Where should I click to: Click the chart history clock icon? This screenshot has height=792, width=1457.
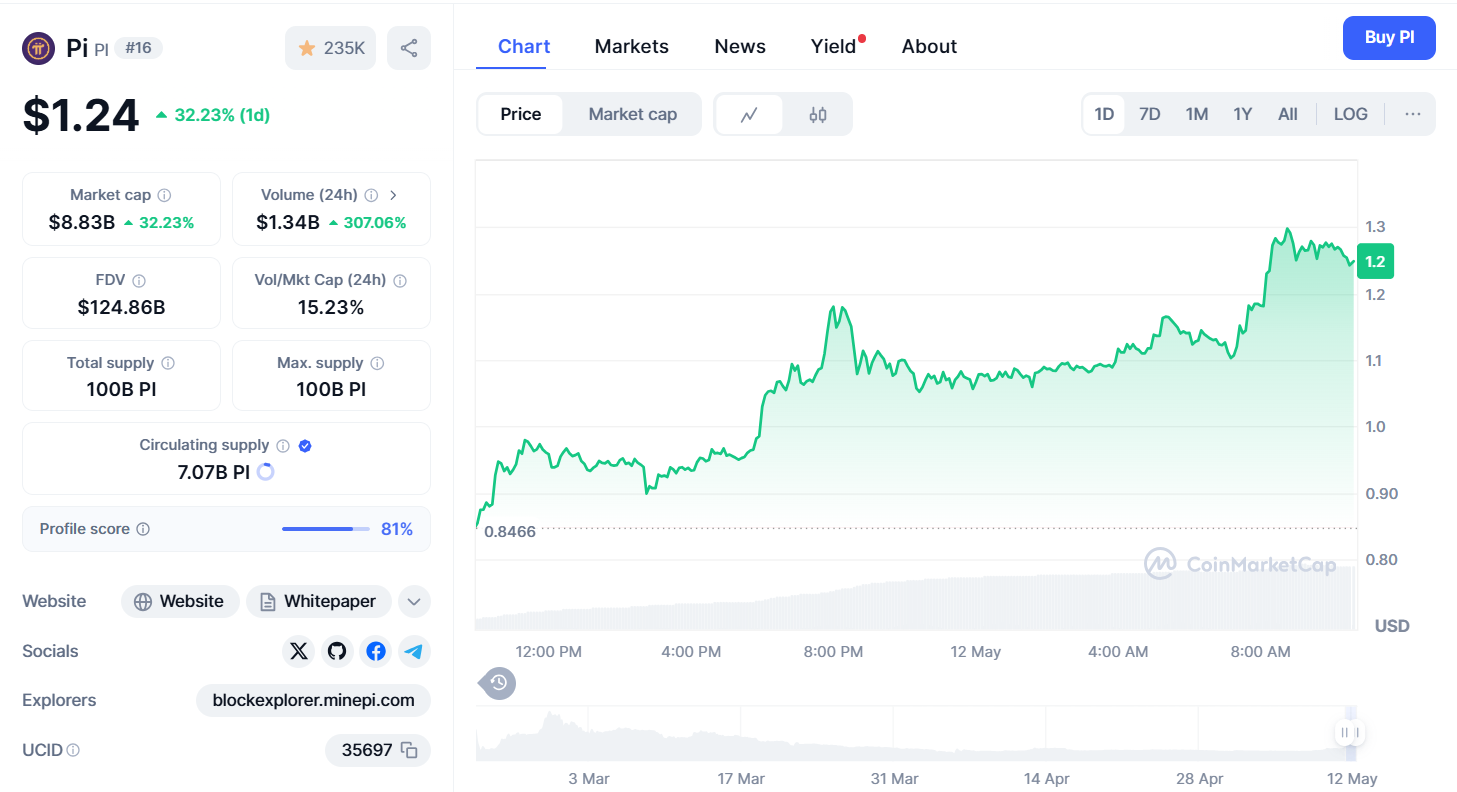point(498,684)
